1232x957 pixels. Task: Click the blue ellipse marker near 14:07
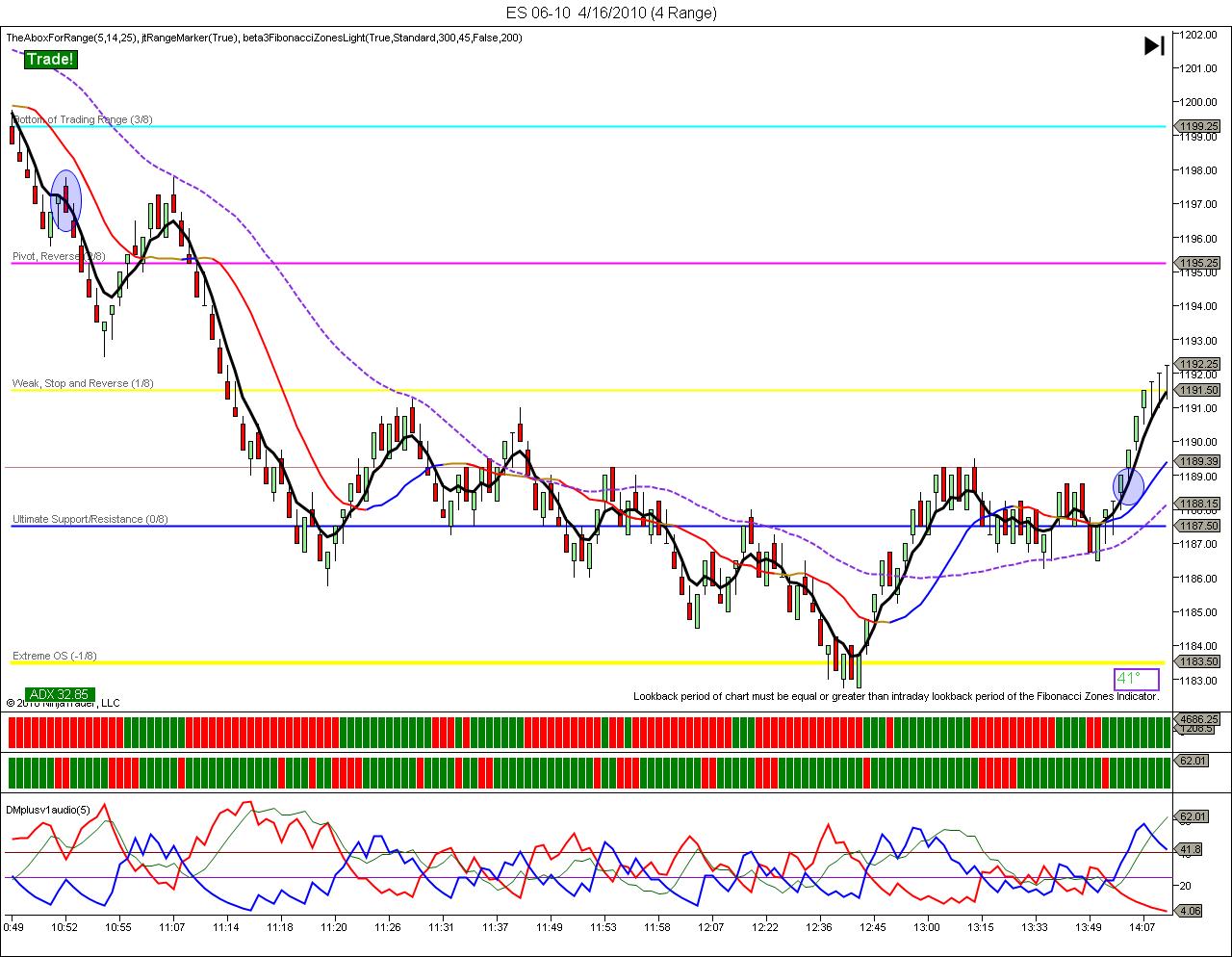click(1128, 487)
